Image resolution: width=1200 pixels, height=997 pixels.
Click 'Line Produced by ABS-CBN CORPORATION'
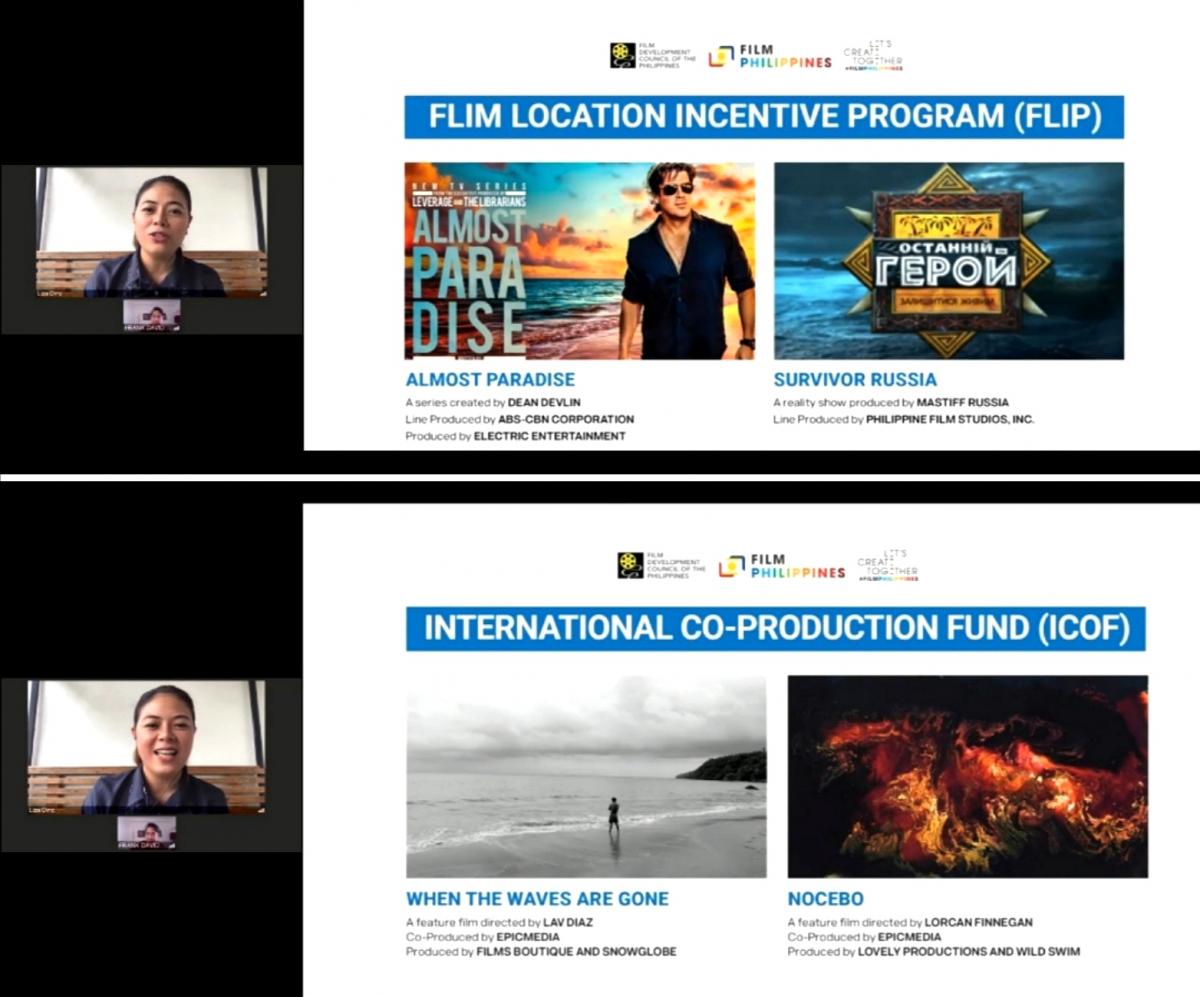point(519,419)
